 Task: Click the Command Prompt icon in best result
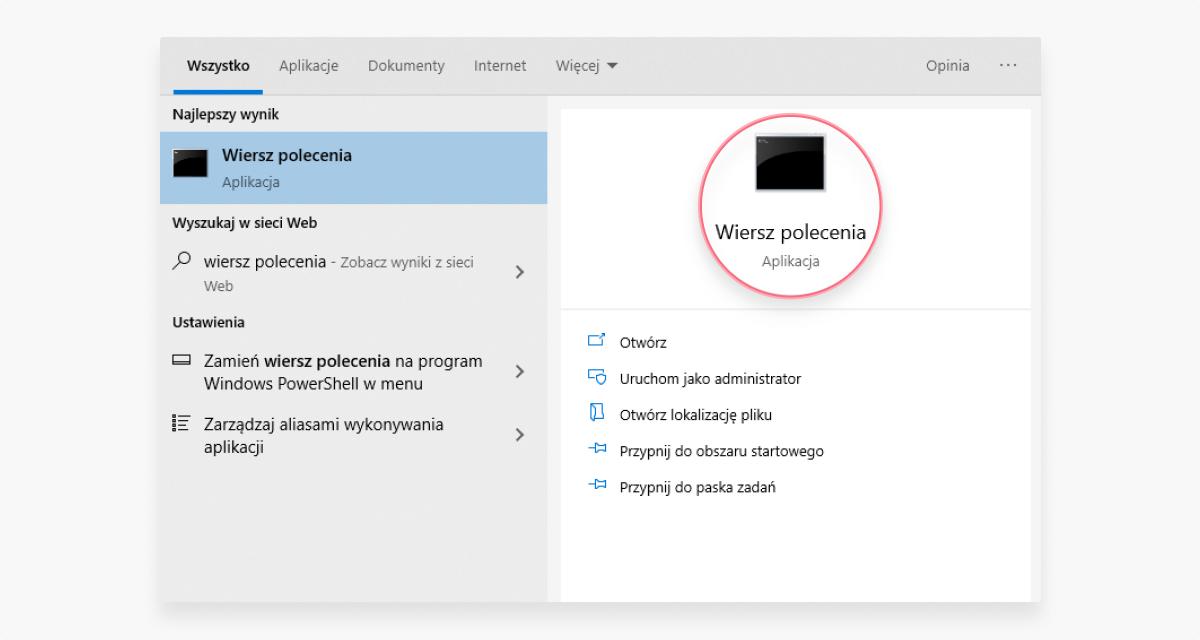(190, 164)
